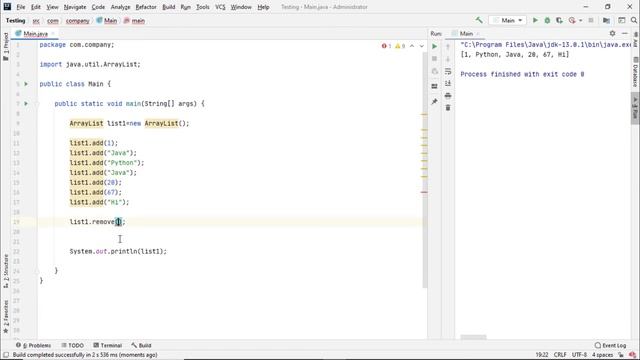The height and width of the screenshot is (360, 640).
Task: Open the Event Log
Action: 610,345
